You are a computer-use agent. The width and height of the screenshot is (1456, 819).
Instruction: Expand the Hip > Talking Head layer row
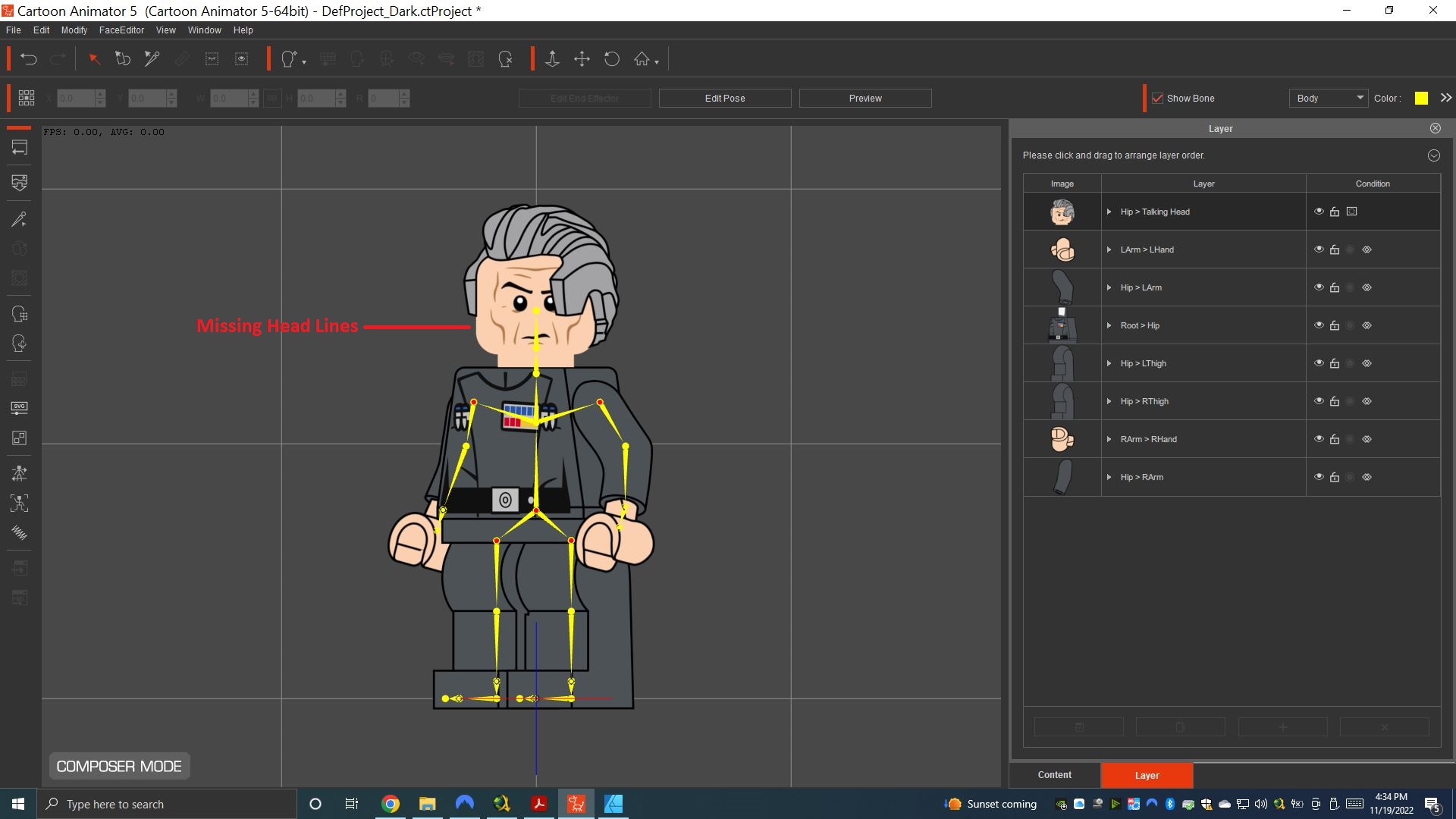coord(1109,212)
